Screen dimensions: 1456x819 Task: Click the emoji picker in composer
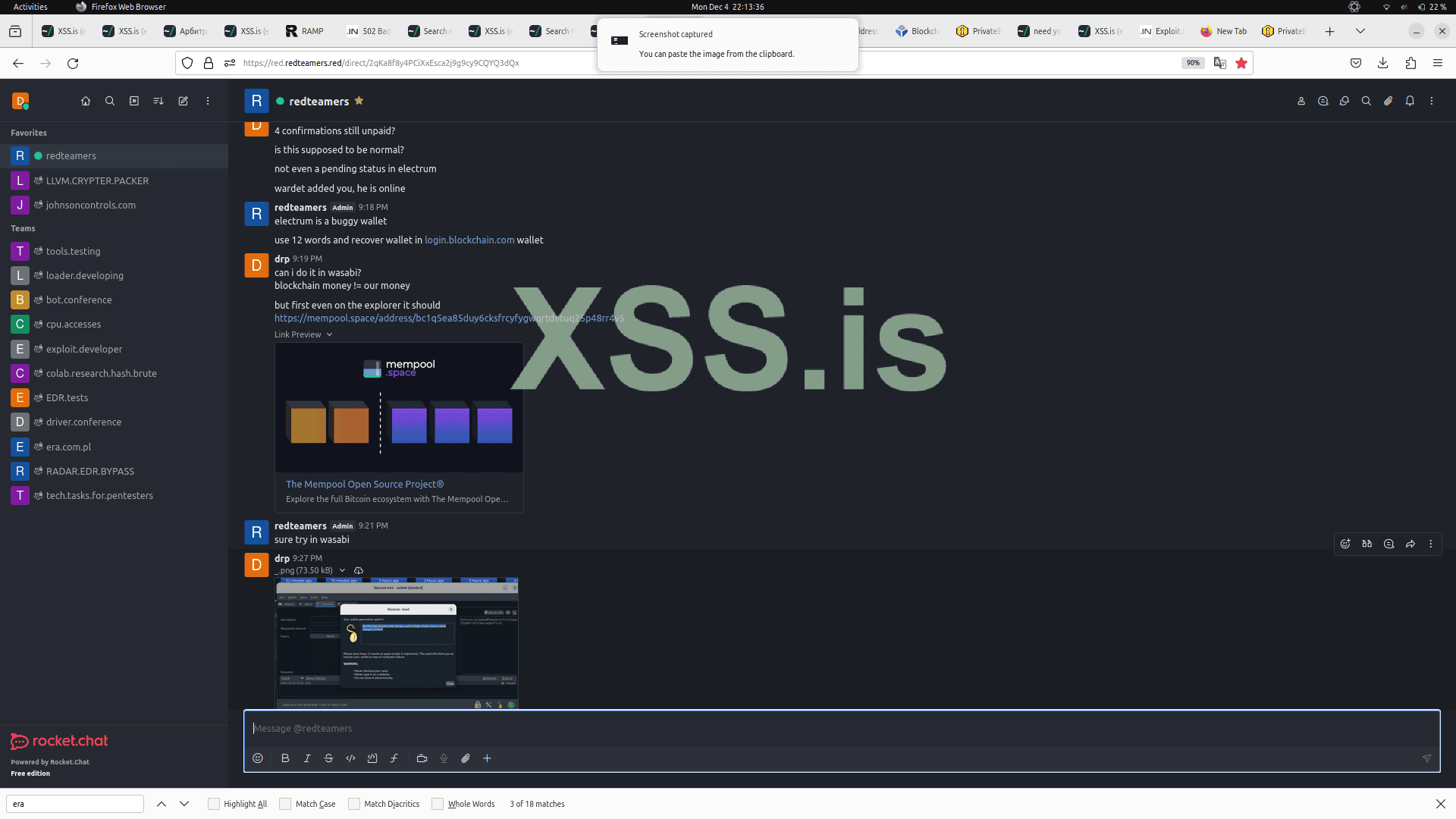pyautogui.click(x=258, y=758)
